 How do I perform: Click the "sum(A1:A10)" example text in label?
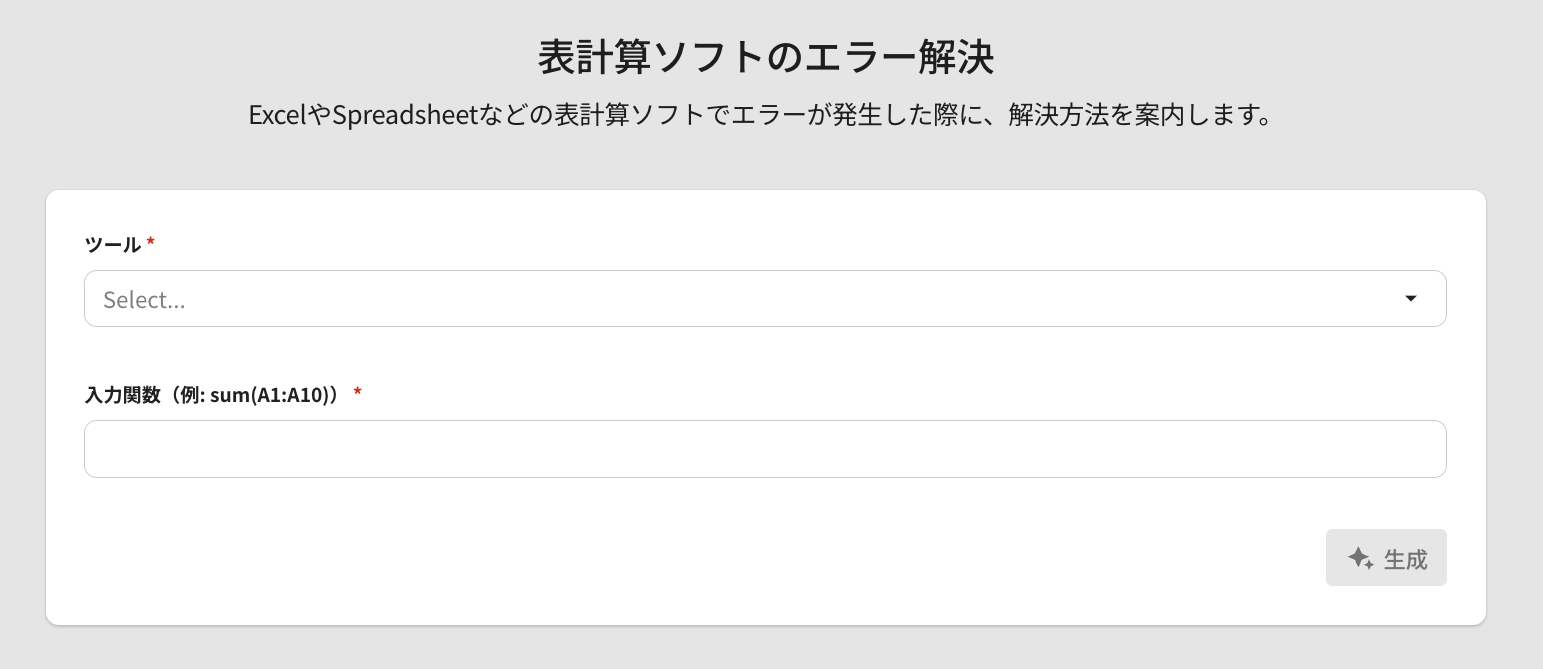coord(268,394)
